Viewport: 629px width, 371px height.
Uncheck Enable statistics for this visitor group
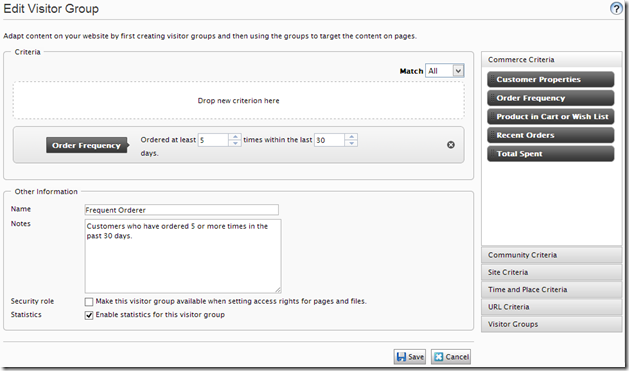click(x=89, y=315)
